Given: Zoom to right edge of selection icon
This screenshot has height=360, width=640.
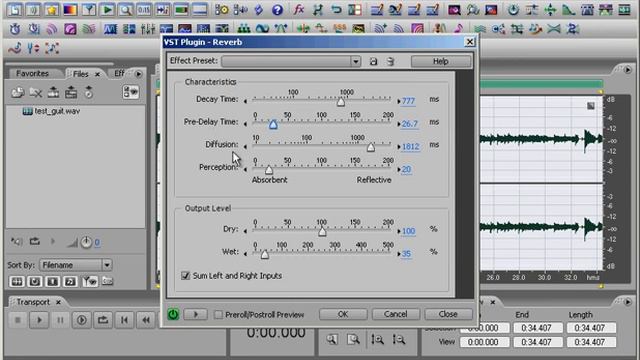Looking at the screenshot, I should (x=398, y=339).
